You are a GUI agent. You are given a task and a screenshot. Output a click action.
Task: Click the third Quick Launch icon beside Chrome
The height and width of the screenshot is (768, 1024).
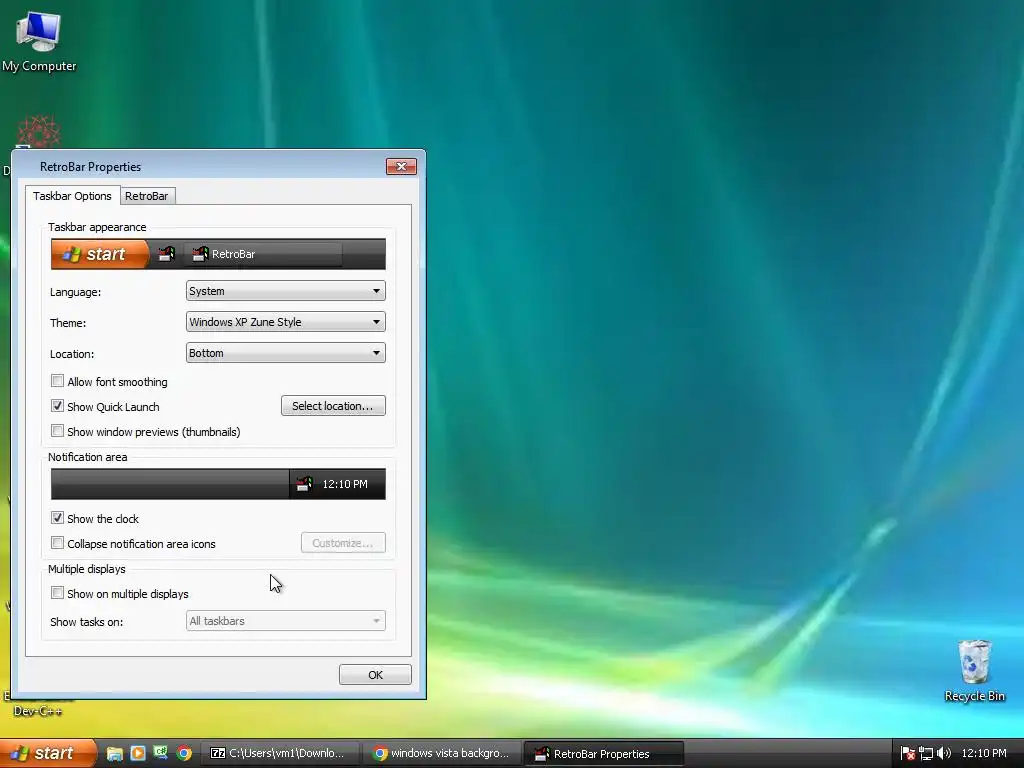(x=161, y=753)
